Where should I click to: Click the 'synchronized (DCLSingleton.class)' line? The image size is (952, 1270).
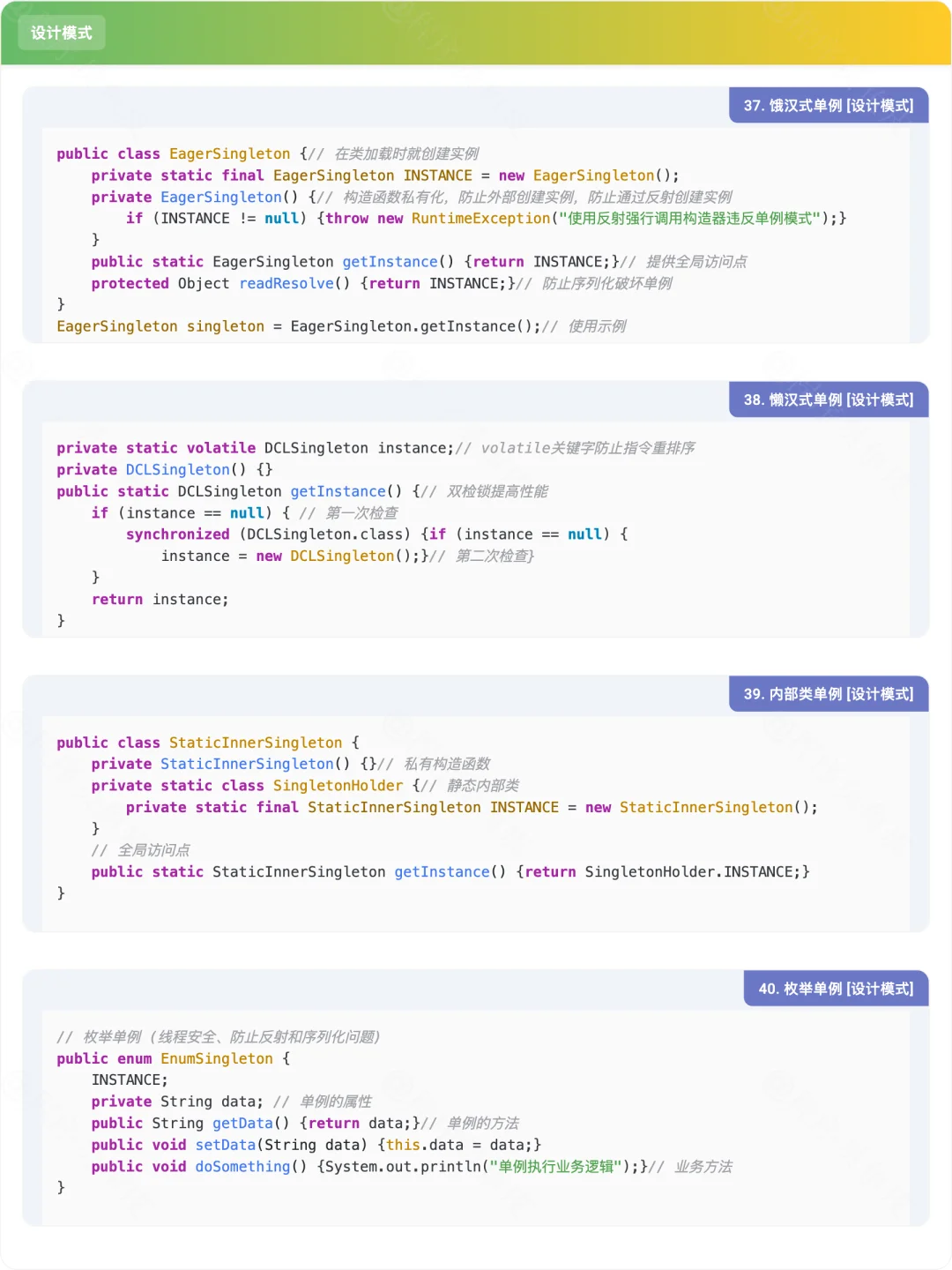(377, 534)
